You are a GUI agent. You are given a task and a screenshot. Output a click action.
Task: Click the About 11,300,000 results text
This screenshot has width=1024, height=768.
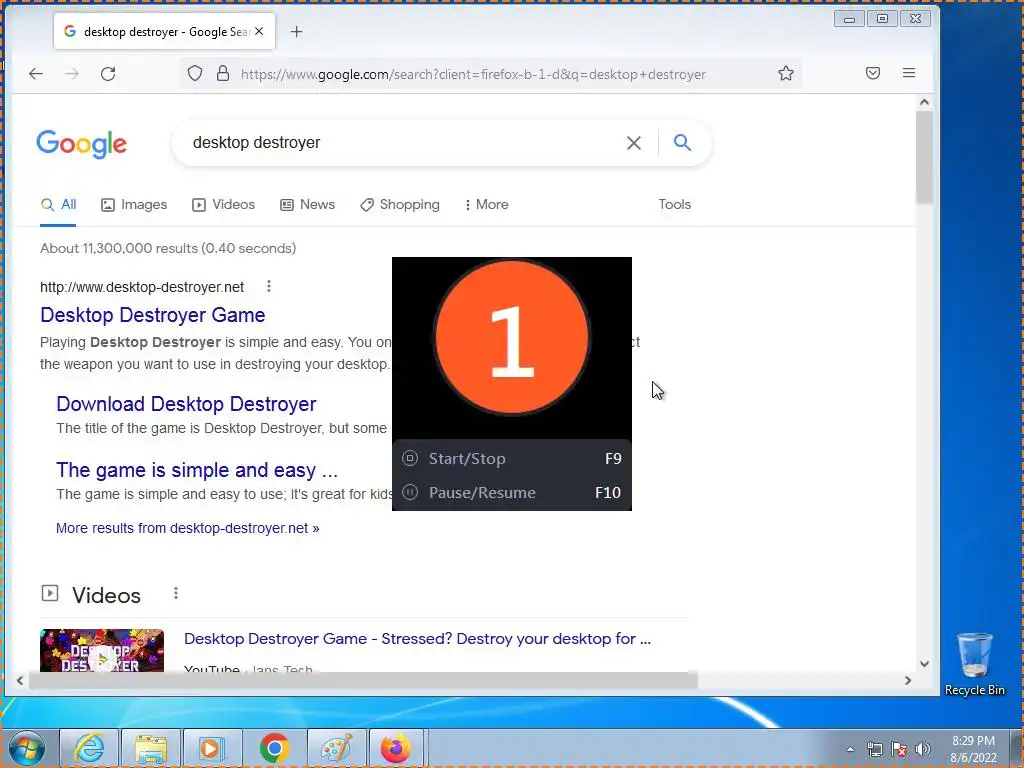coord(168,248)
